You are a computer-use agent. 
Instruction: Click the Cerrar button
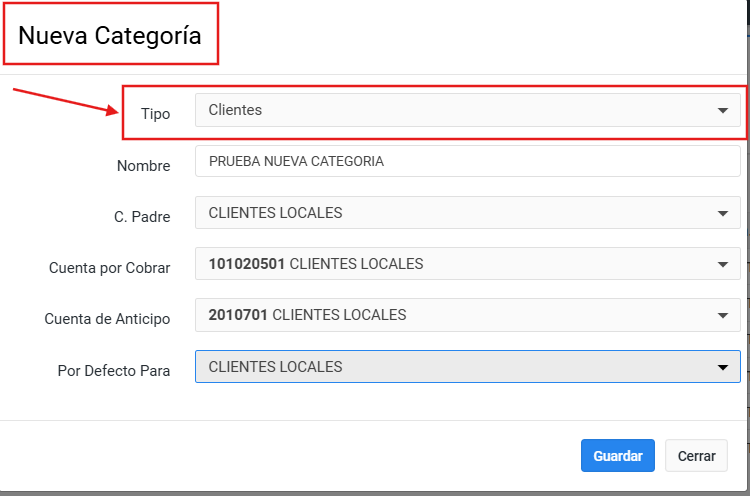696,456
